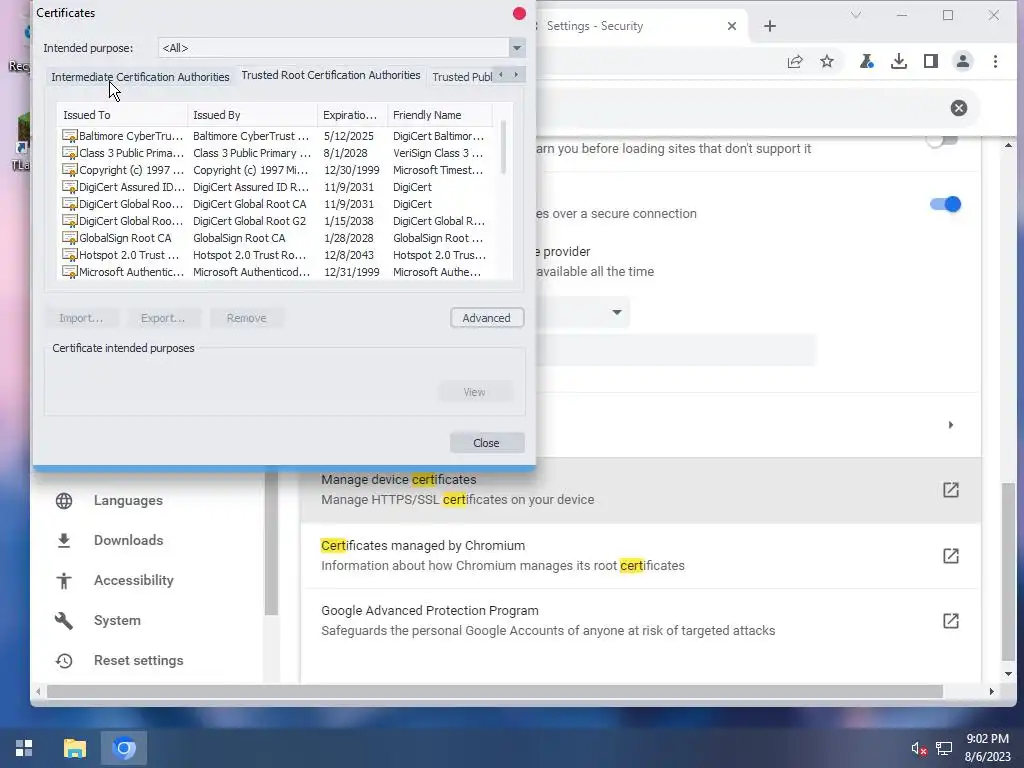Bookmark this page with the star icon
The image size is (1024, 768).
(x=827, y=62)
